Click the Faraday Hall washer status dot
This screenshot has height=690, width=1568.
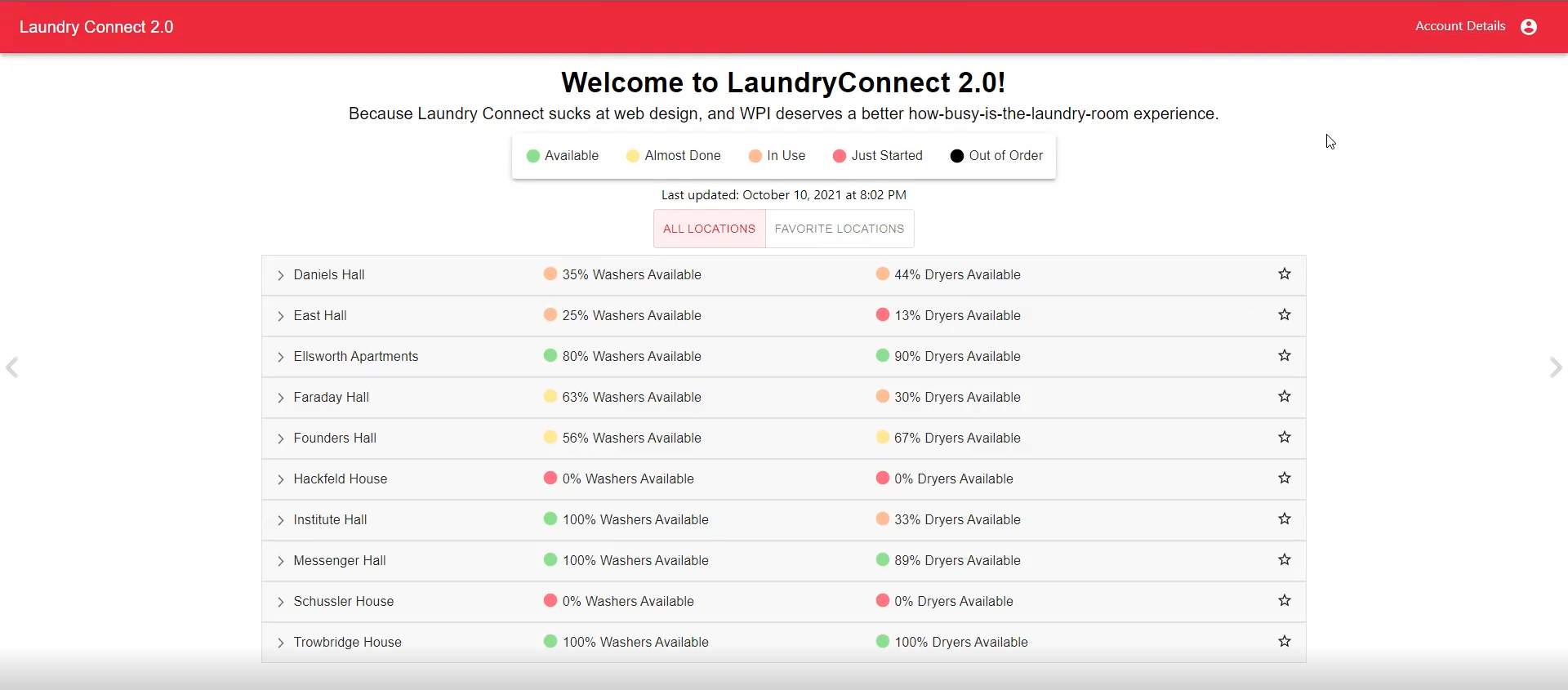550,396
